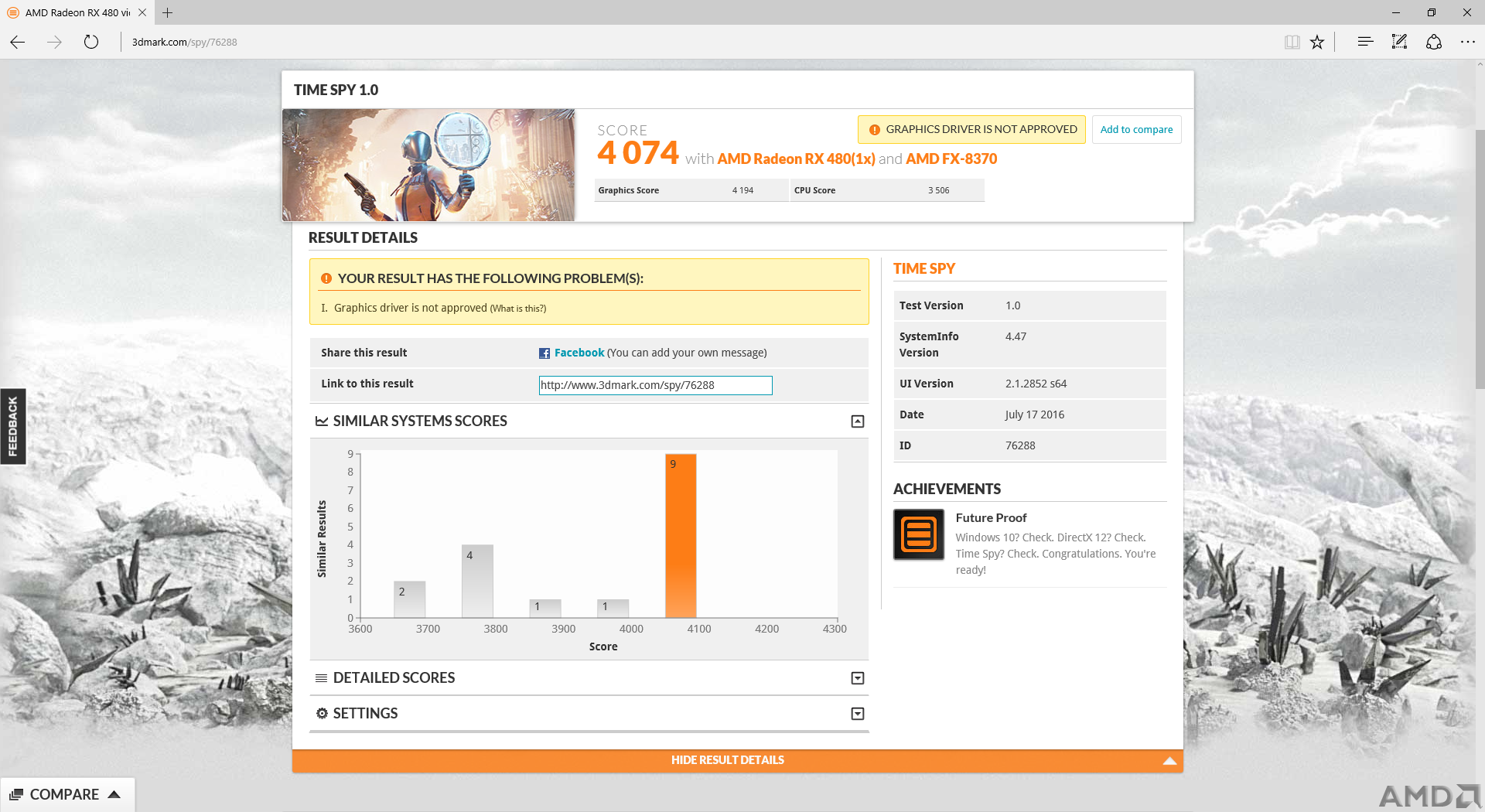Add this result to compare
This screenshot has width=1485, height=812.
click(1136, 129)
